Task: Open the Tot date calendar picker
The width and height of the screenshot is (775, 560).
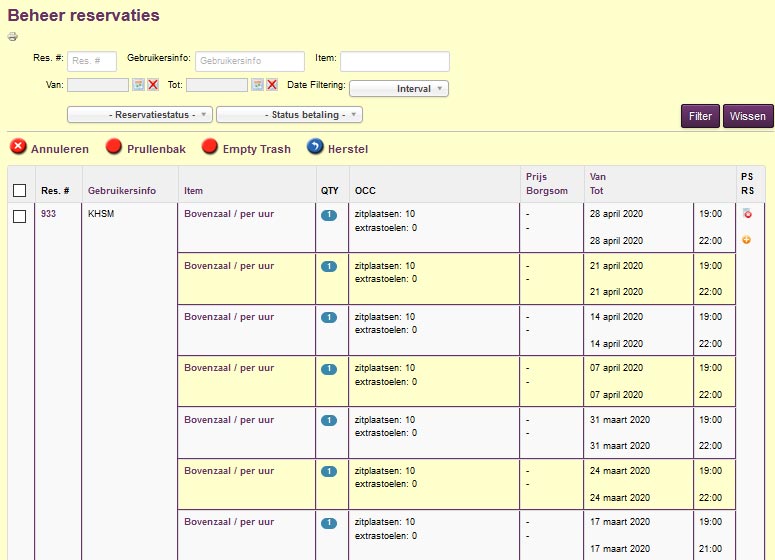Action: coord(257,85)
